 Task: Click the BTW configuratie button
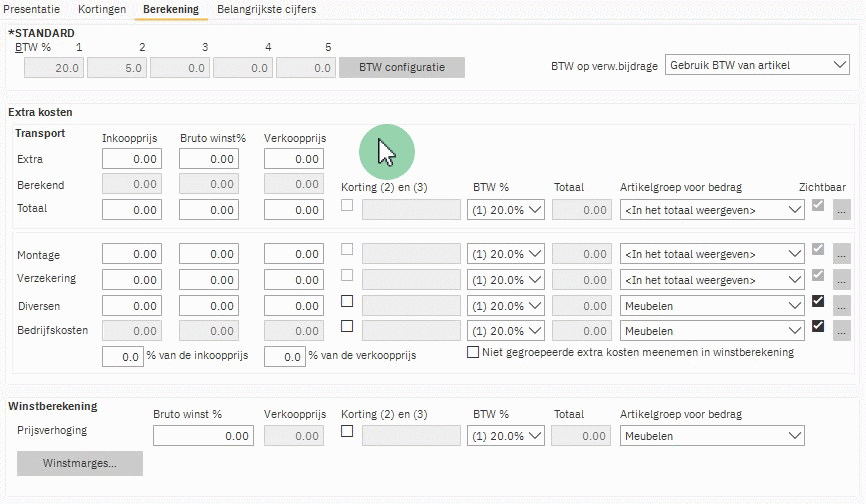[x=402, y=67]
